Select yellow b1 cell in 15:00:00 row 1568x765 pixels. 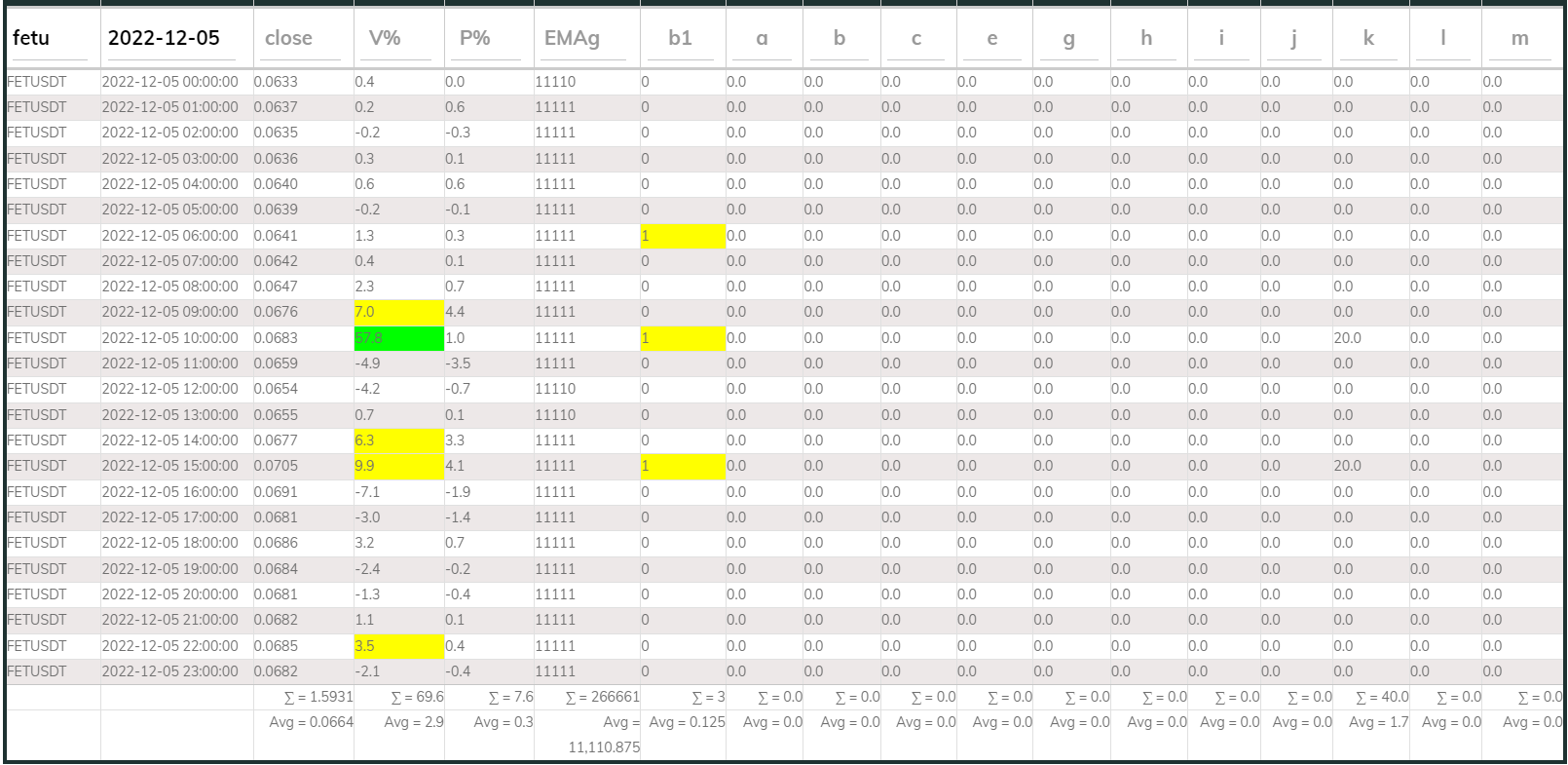[x=683, y=466]
